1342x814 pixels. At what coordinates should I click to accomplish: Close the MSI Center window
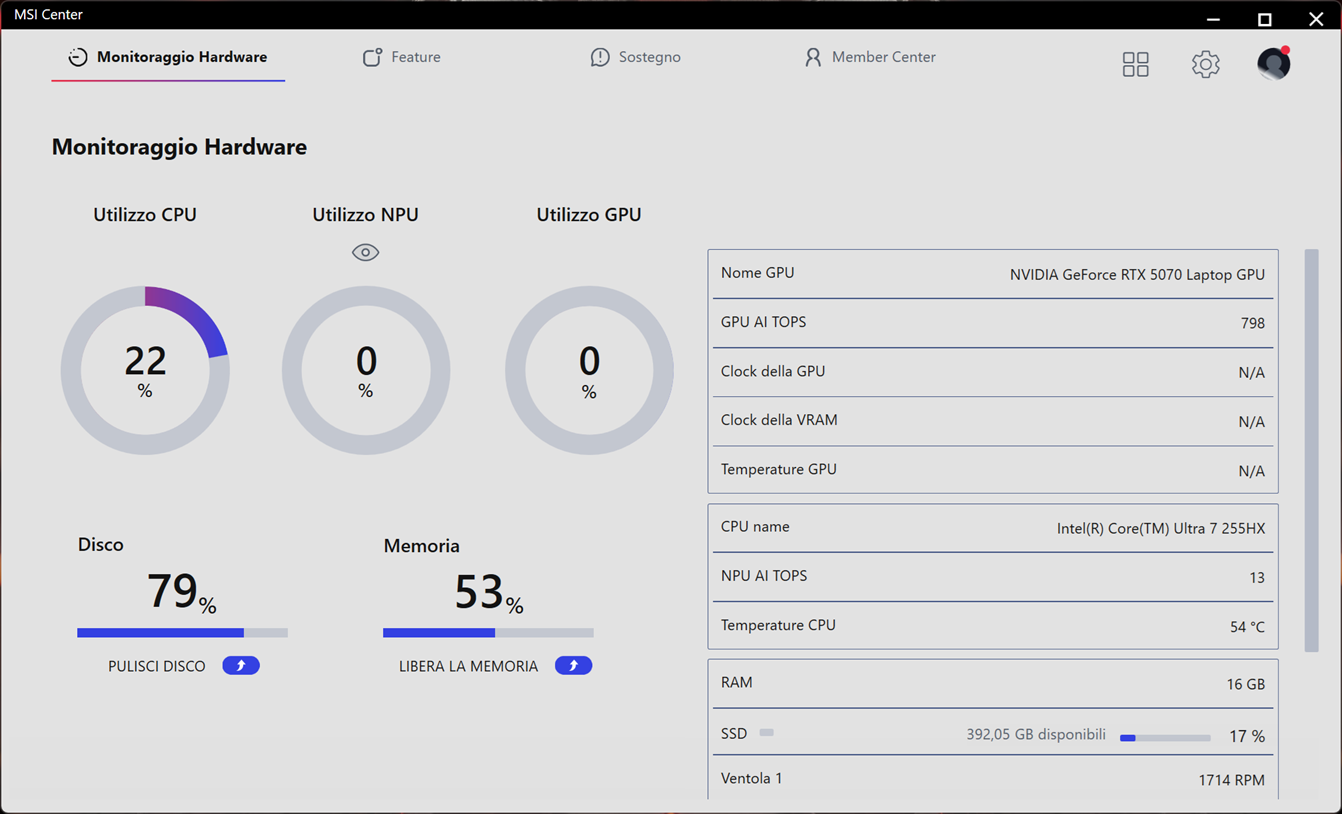[x=1316, y=18]
